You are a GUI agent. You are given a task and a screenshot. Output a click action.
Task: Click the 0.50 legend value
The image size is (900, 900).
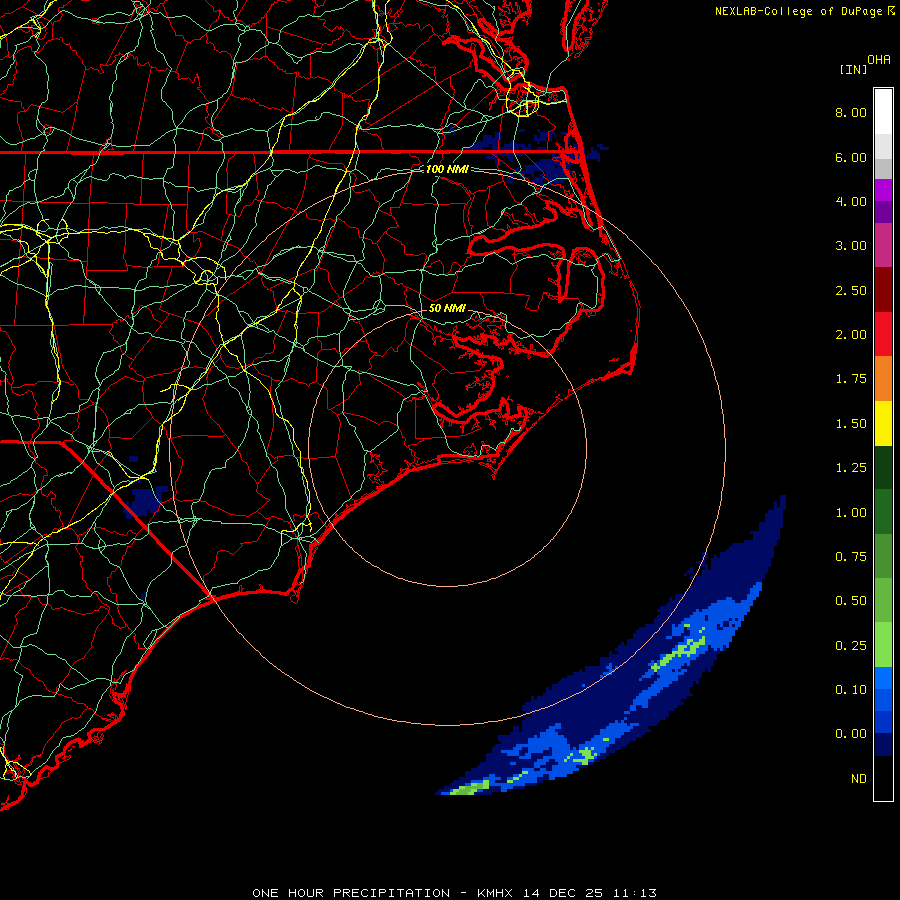tap(851, 601)
